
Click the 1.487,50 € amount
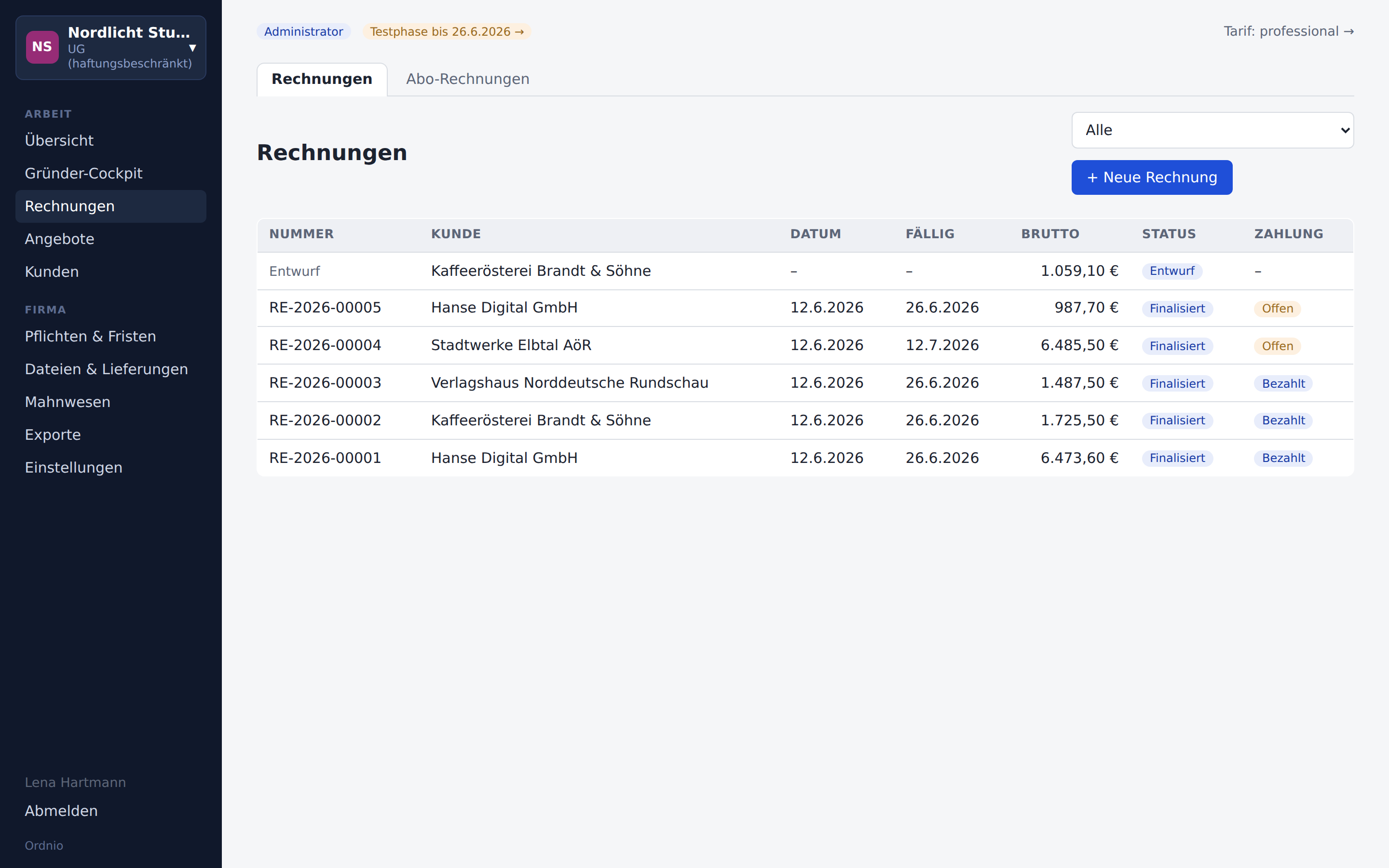click(x=1079, y=383)
